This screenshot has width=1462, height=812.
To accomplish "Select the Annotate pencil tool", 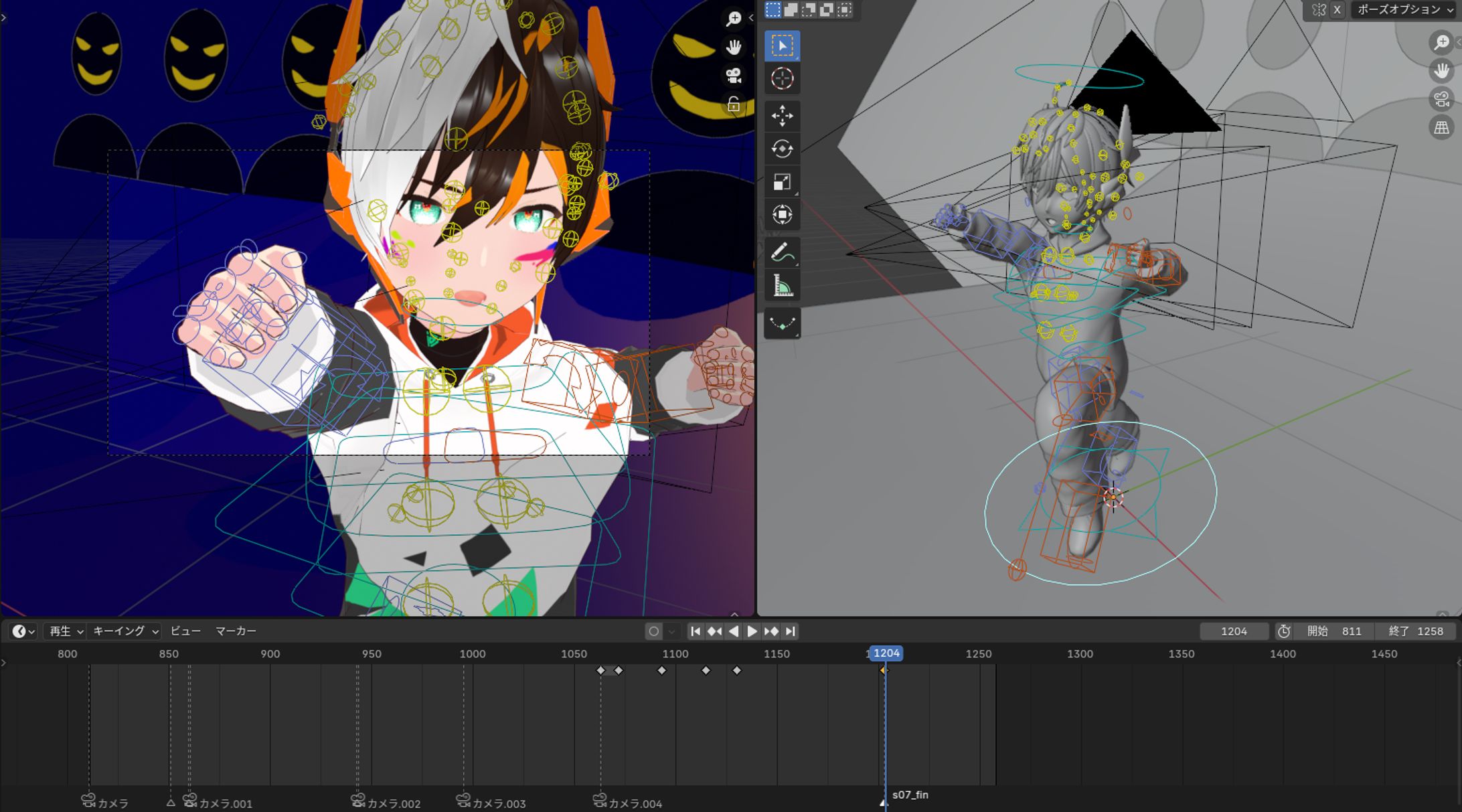I will [782, 253].
